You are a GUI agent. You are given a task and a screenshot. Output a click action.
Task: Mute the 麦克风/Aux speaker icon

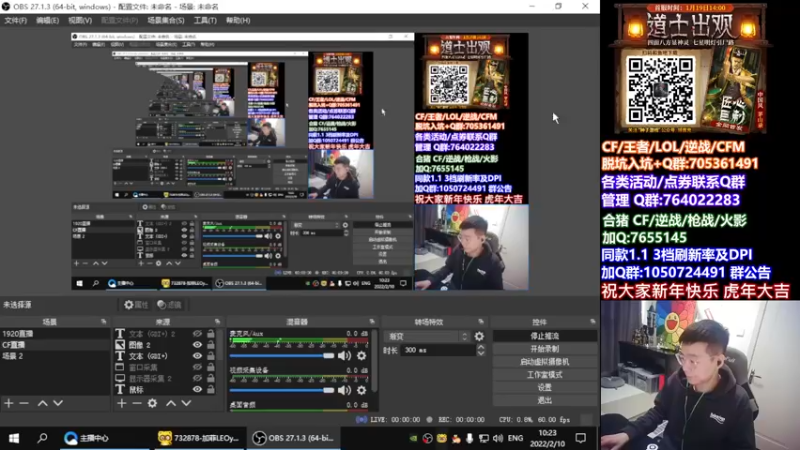pos(344,356)
